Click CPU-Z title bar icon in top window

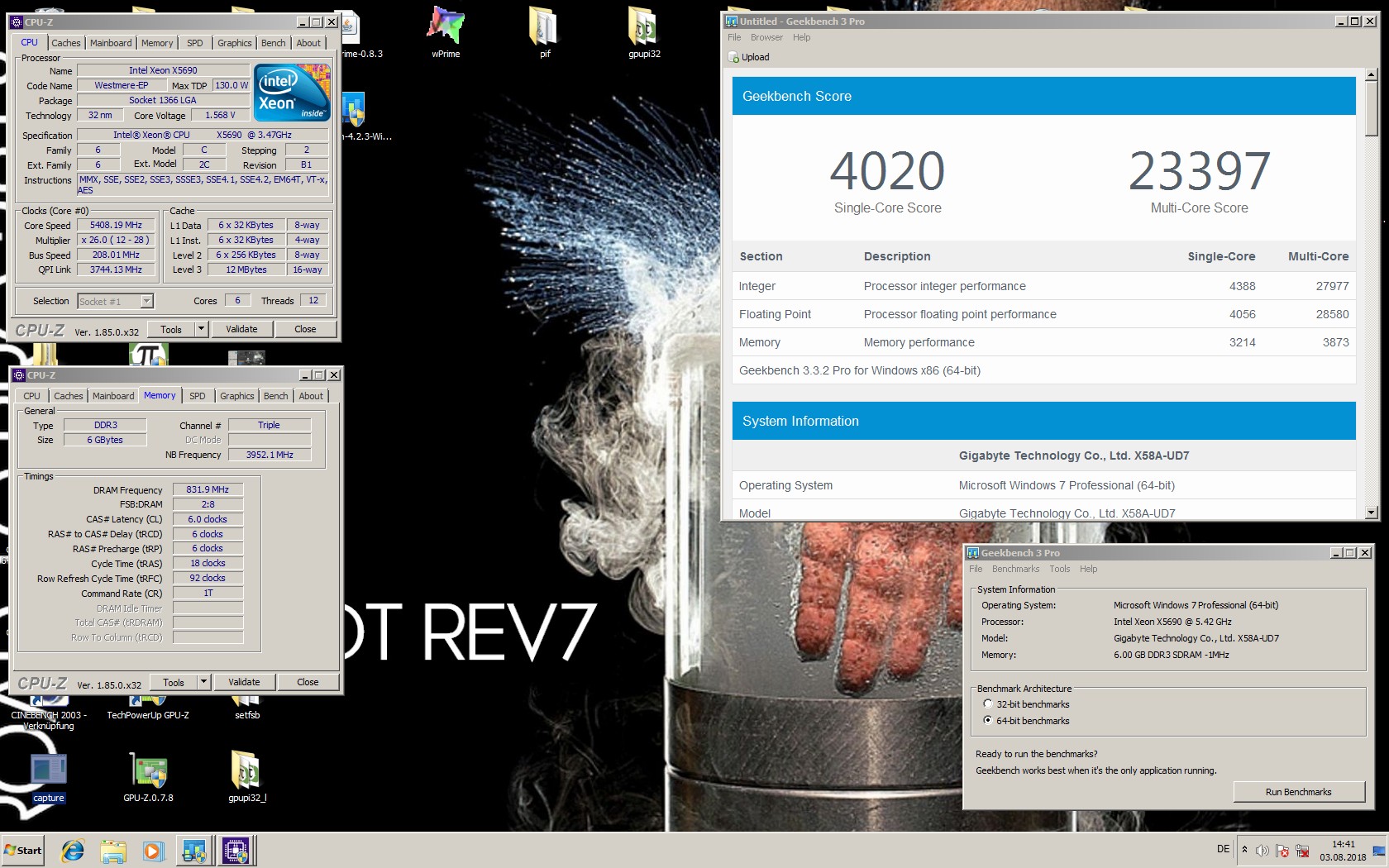click(17, 22)
